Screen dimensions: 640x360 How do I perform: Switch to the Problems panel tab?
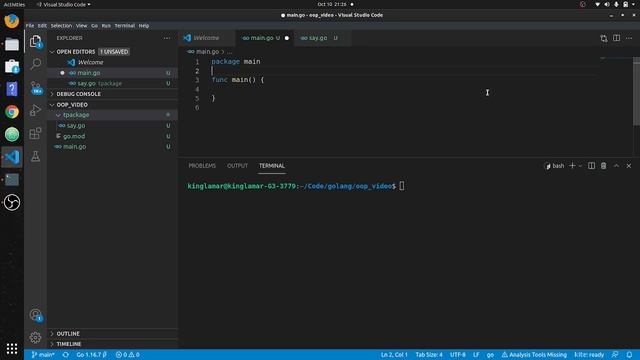coord(202,166)
